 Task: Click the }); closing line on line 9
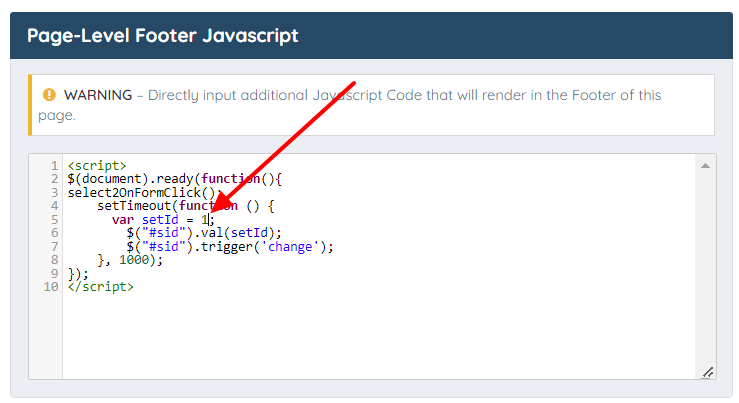point(78,273)
